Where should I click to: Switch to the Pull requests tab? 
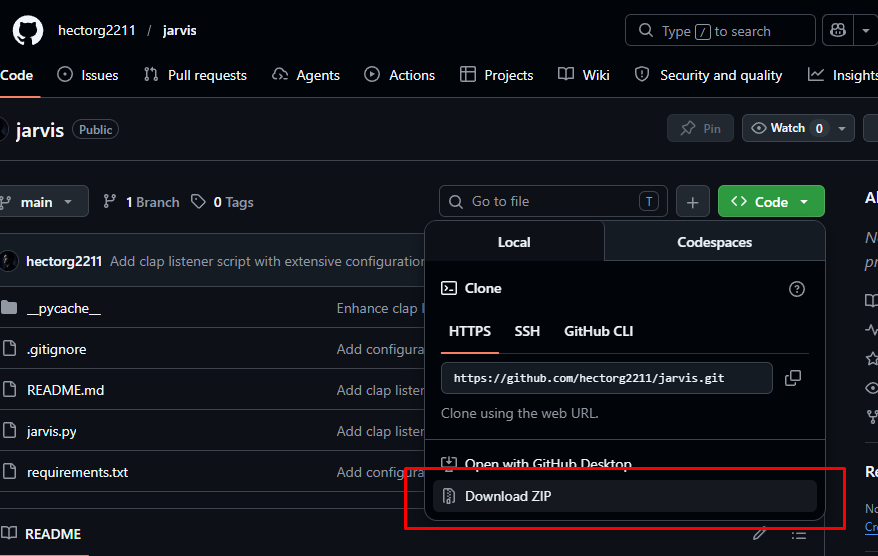point(195,75)
